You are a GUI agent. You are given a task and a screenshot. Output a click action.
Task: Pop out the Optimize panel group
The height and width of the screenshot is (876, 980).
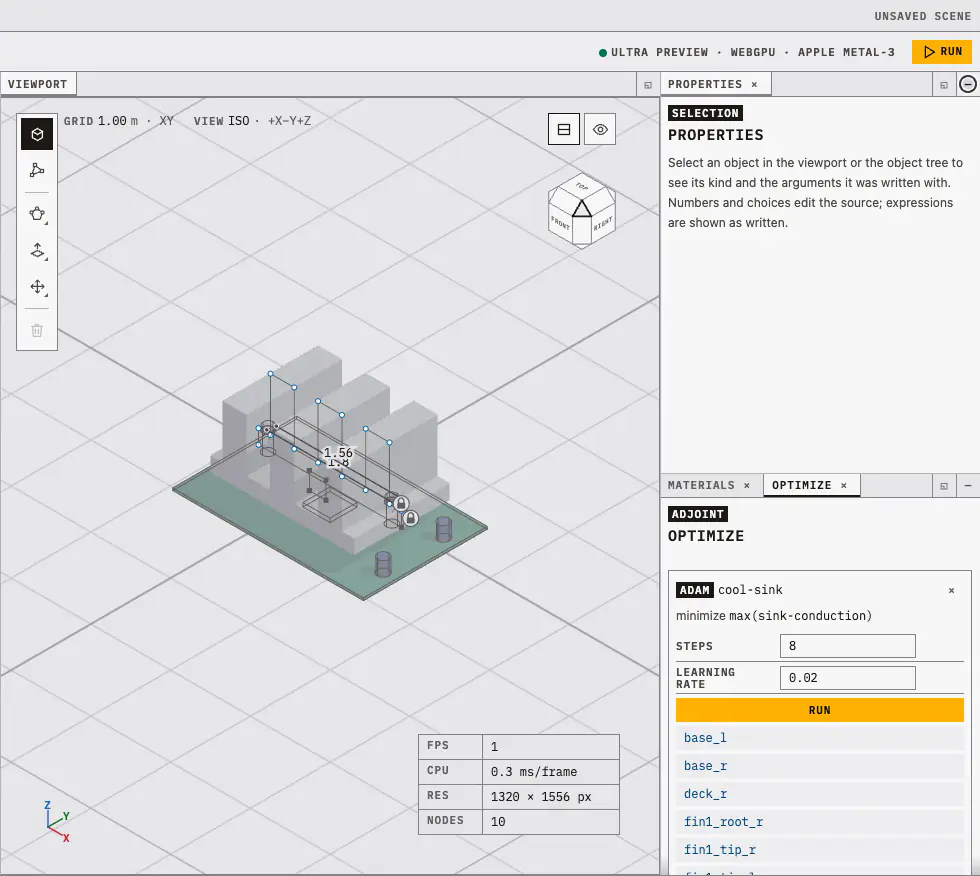tap(944, 485)
